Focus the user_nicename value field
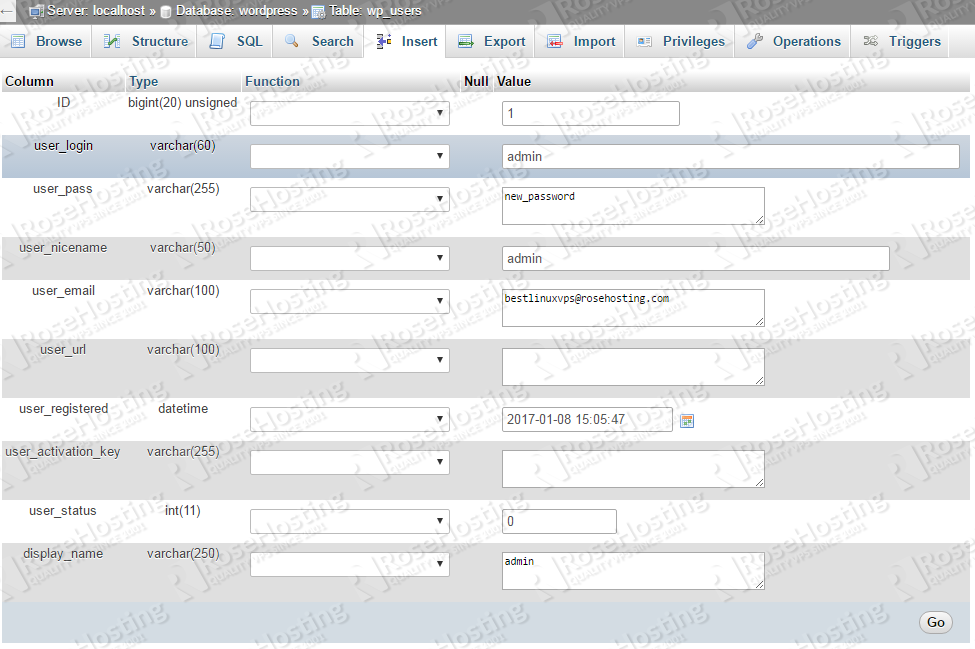 [x=696, y=258]
